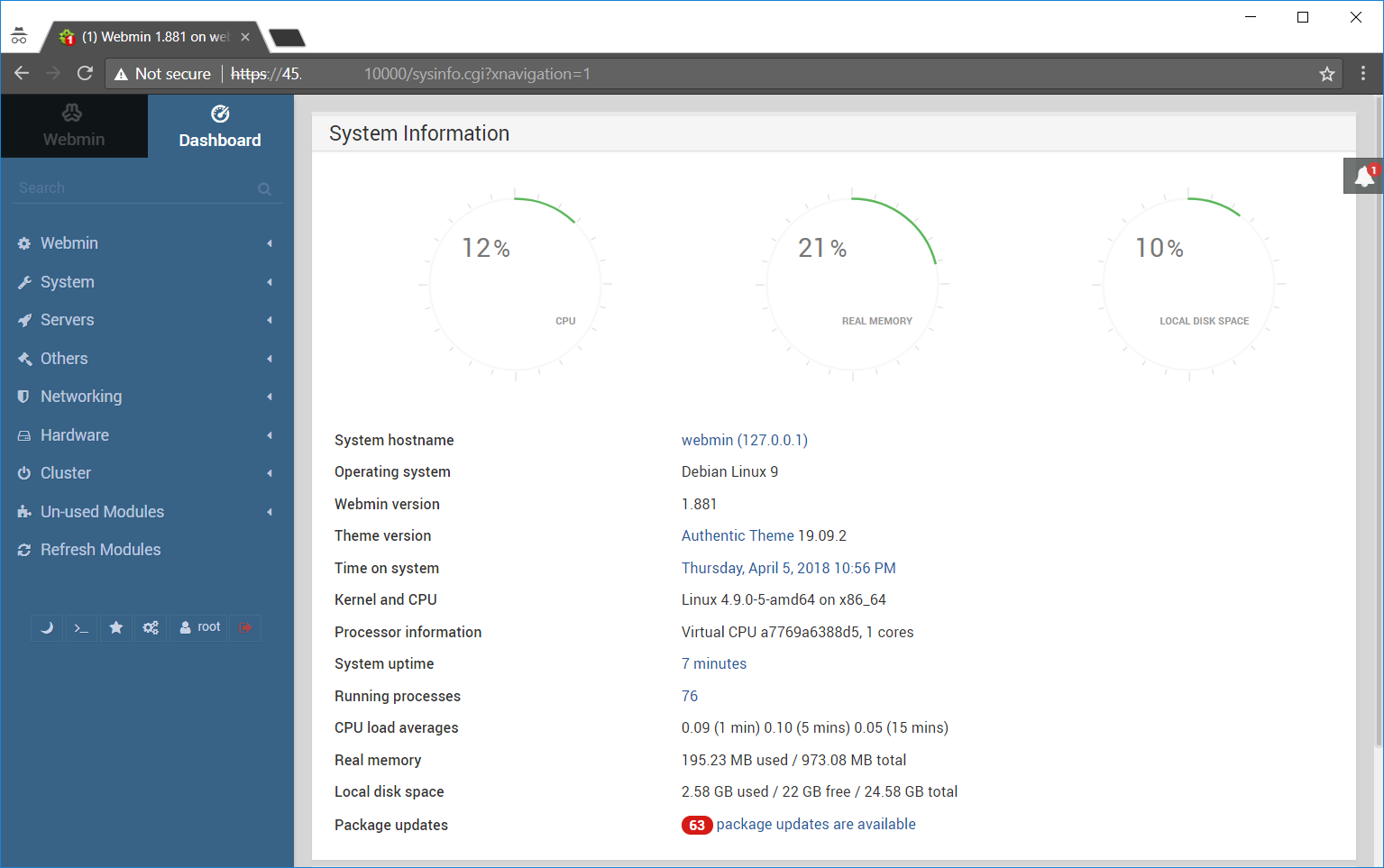Click the Webmin gear icon in menu

(x=24, y=243)
